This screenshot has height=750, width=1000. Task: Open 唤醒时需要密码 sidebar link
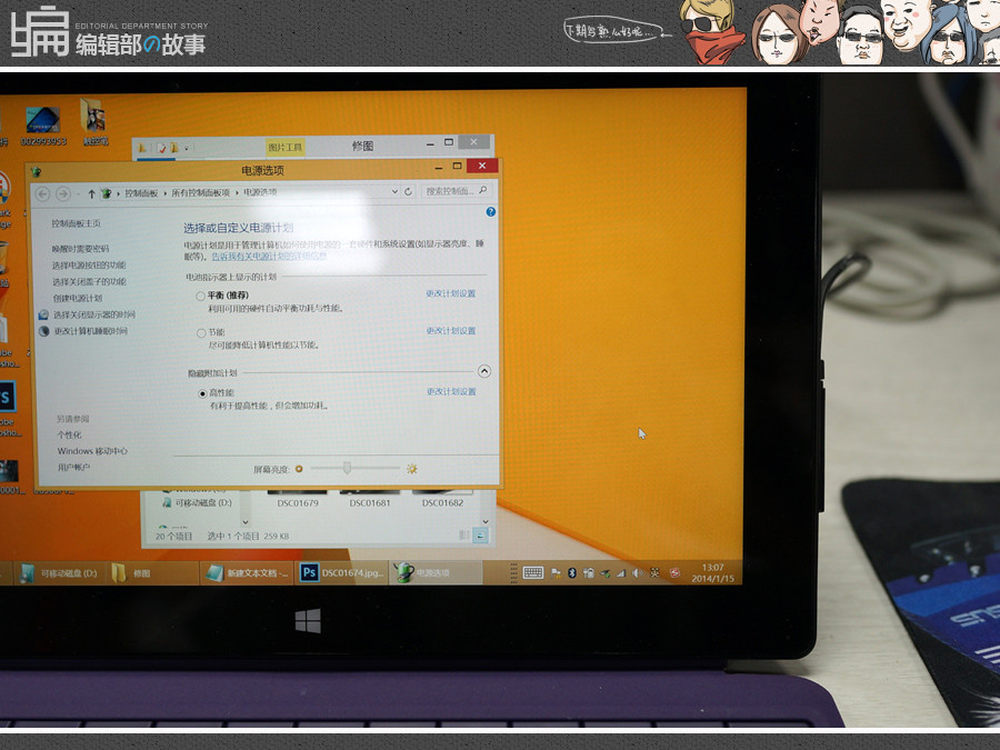click(x=80, y=249)
